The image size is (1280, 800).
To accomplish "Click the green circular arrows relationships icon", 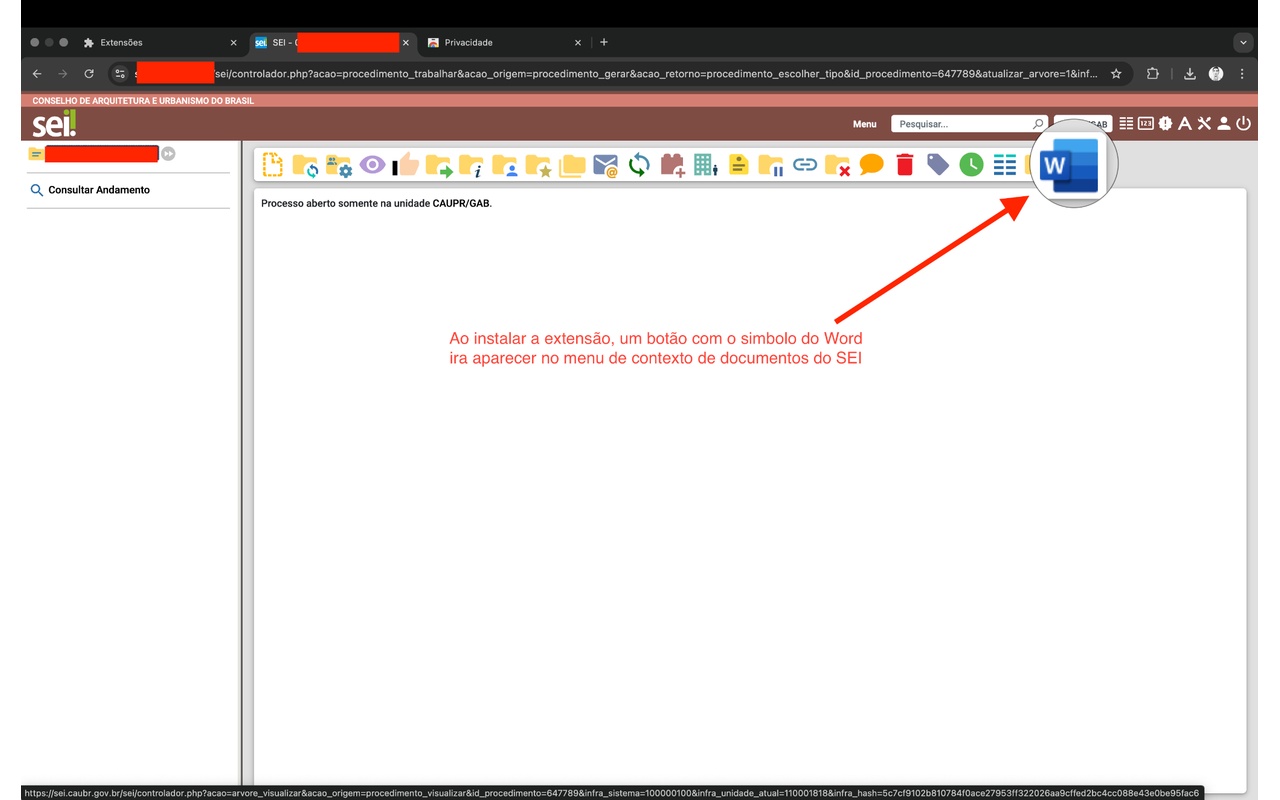I will coord(638,165).
